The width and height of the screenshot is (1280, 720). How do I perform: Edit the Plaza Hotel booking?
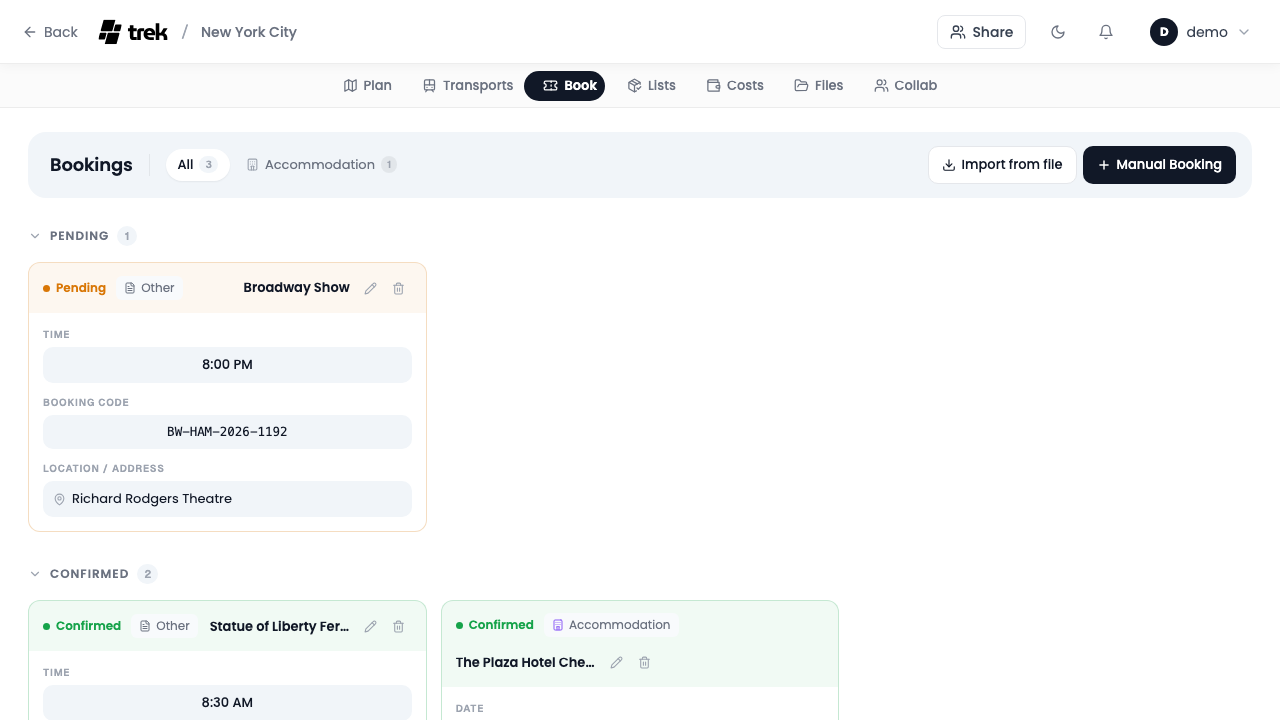point(617,662)
